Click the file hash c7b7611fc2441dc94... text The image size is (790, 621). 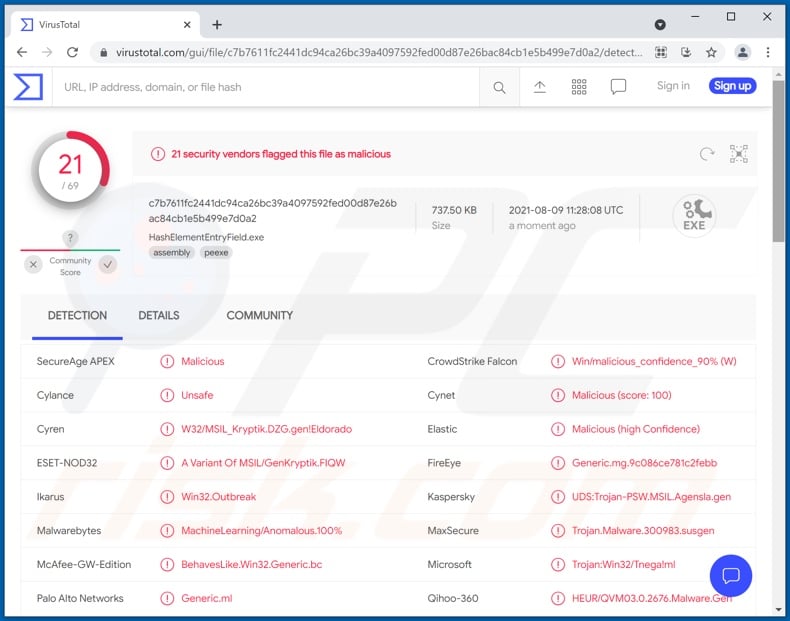273,211
